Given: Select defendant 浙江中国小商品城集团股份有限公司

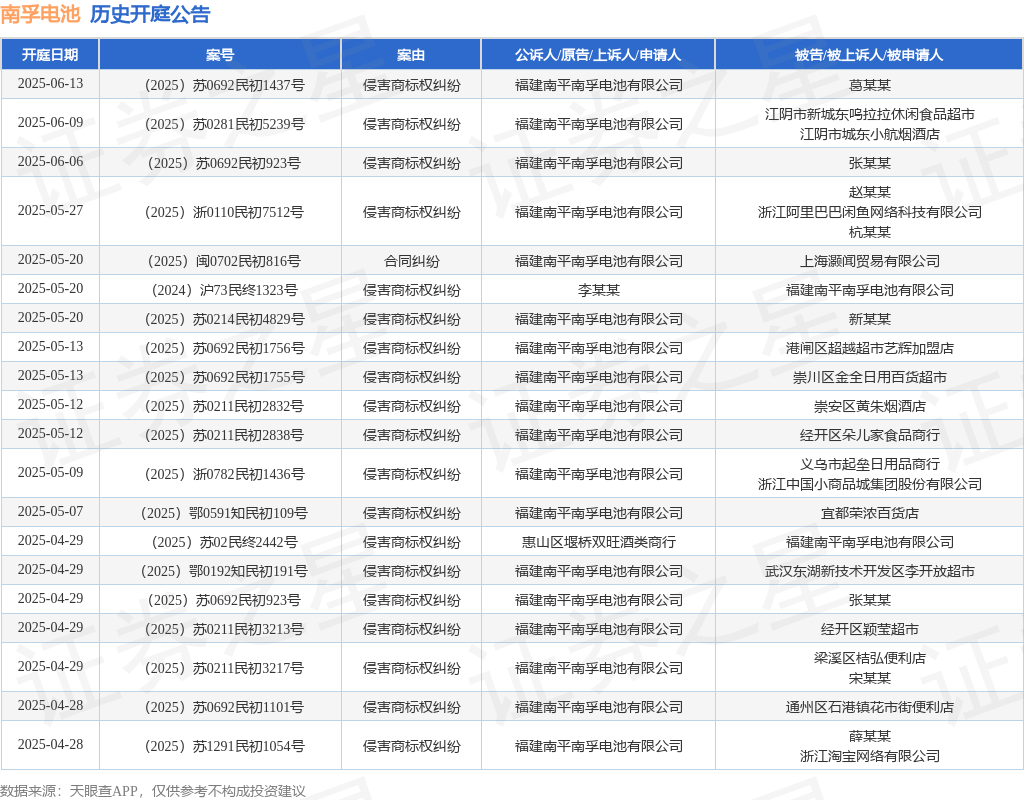Looking at the screenshot, I should (x=870, y=484).
